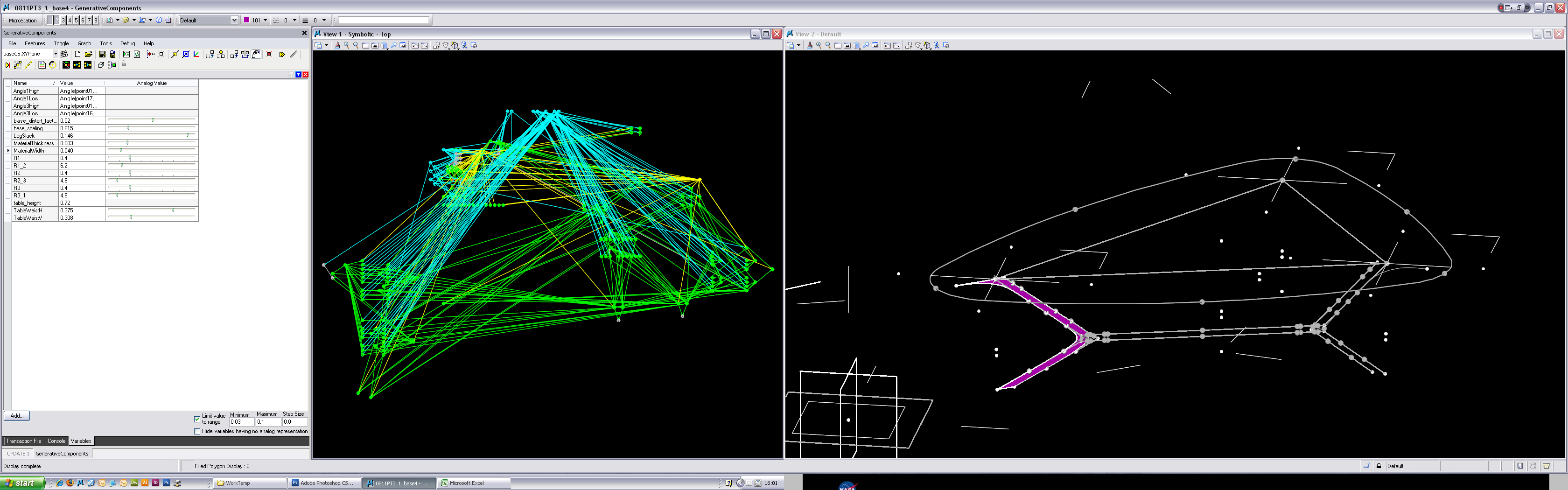Open file using the yellow folder icon
The width and height of the screenshot is (1568, 490).
coord(88,54)
